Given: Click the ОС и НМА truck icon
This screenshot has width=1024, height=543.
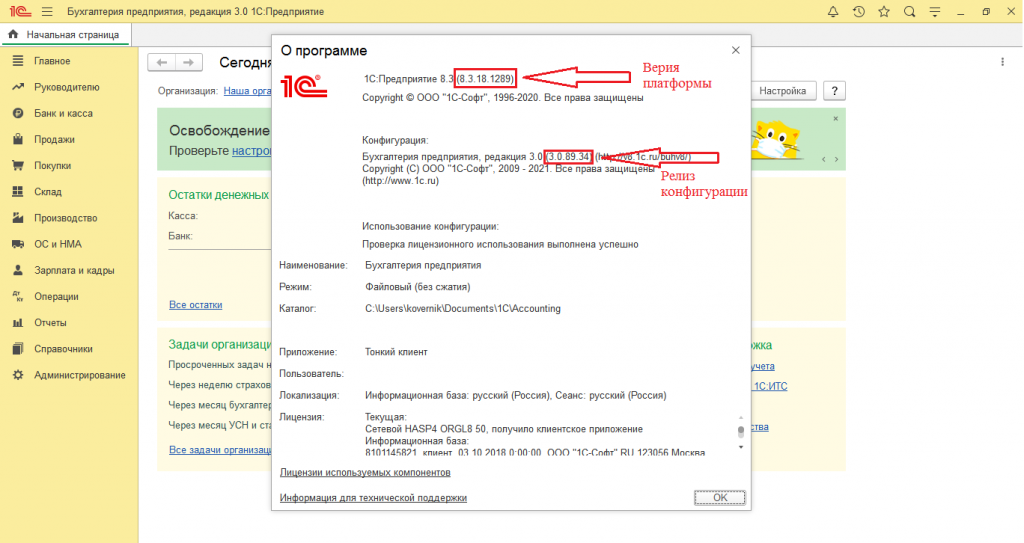Looking at the screenshot, I should coord(17,244).
